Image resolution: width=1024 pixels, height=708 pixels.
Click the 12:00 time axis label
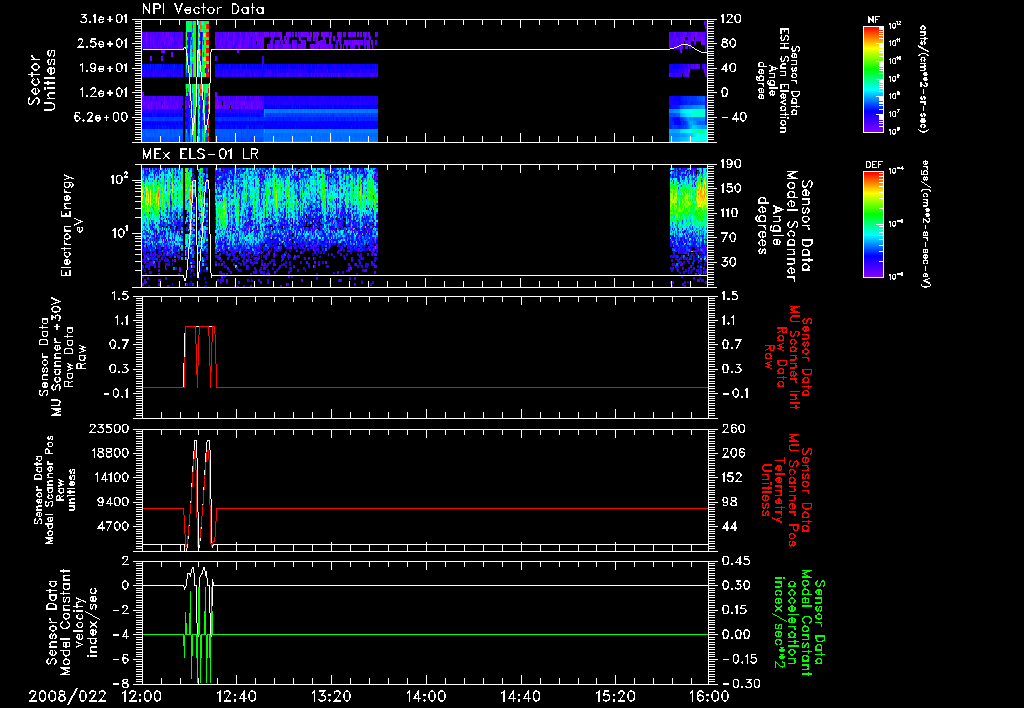[x=142, y=696]
